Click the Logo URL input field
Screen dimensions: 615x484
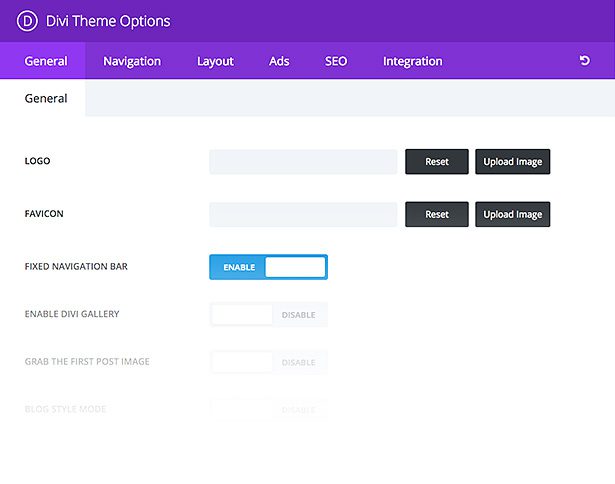[303, 162]
